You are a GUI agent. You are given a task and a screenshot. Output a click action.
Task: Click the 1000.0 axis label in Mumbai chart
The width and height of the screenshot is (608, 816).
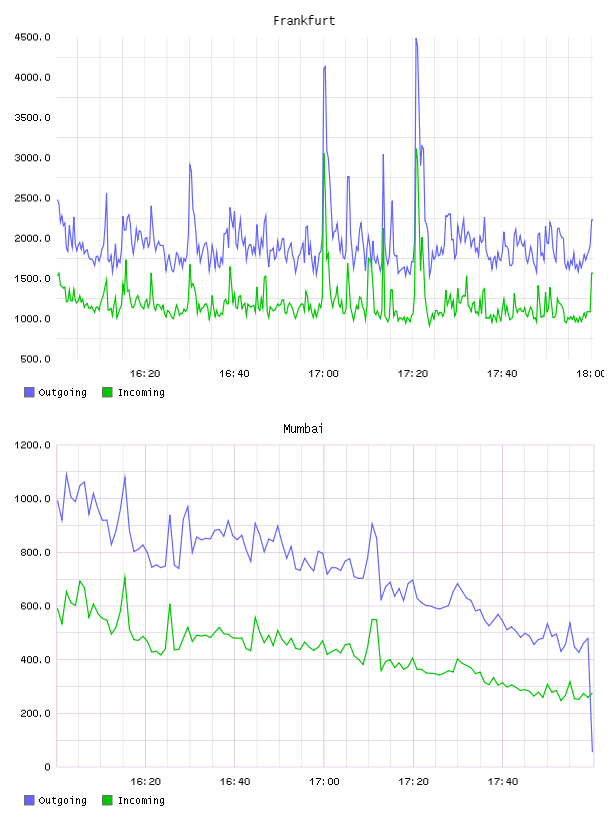32,499
